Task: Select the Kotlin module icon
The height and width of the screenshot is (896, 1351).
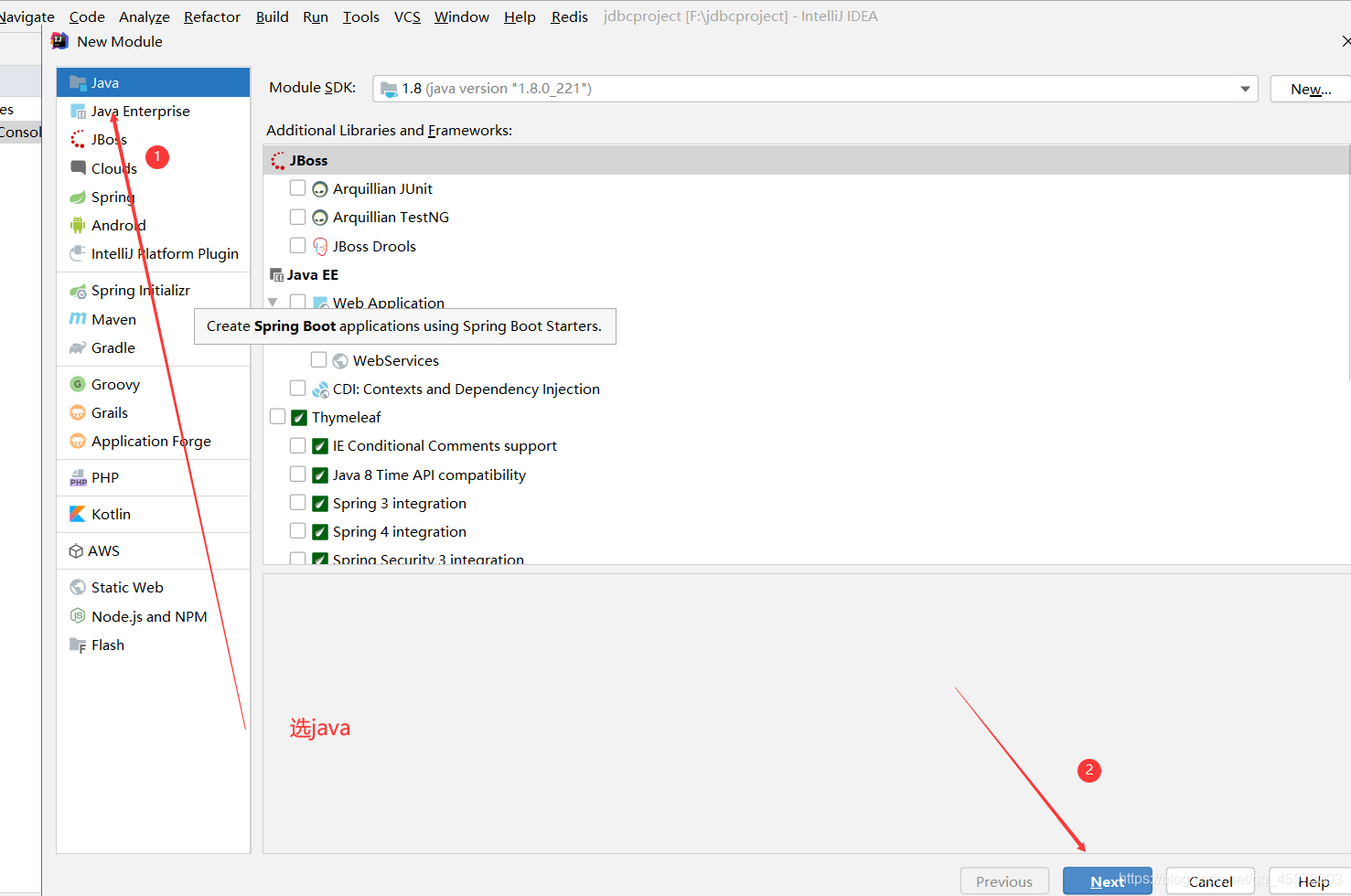Action: (x=78, y=515)
